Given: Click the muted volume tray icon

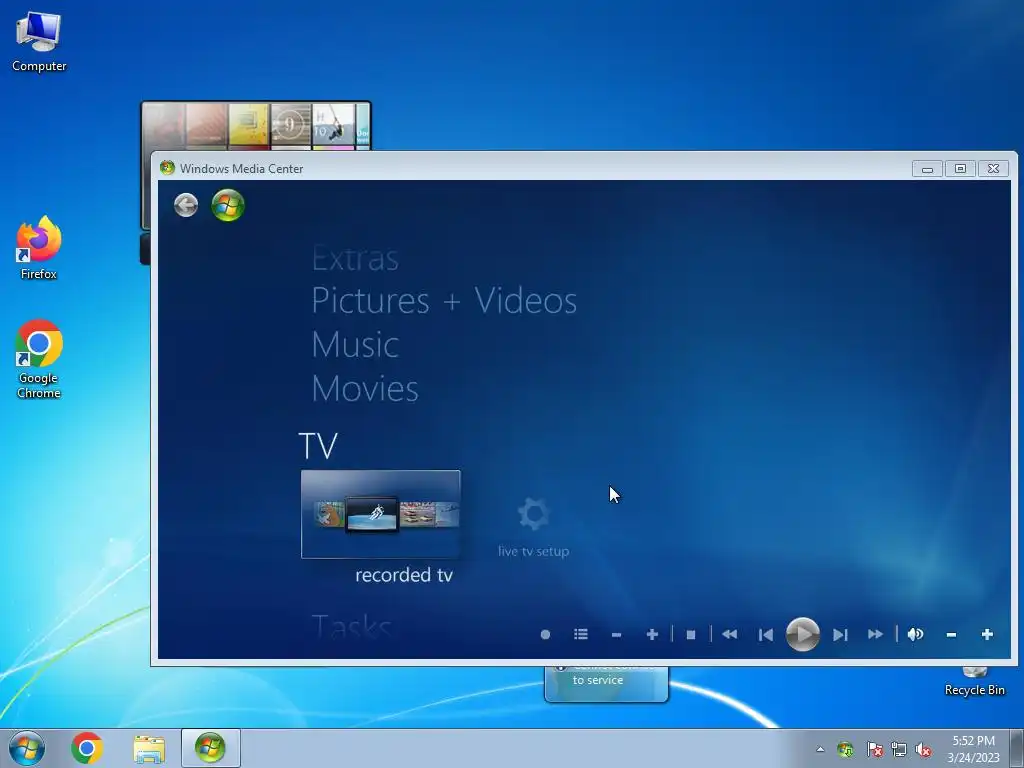Looking at the screenshot, I should point(923,749).
